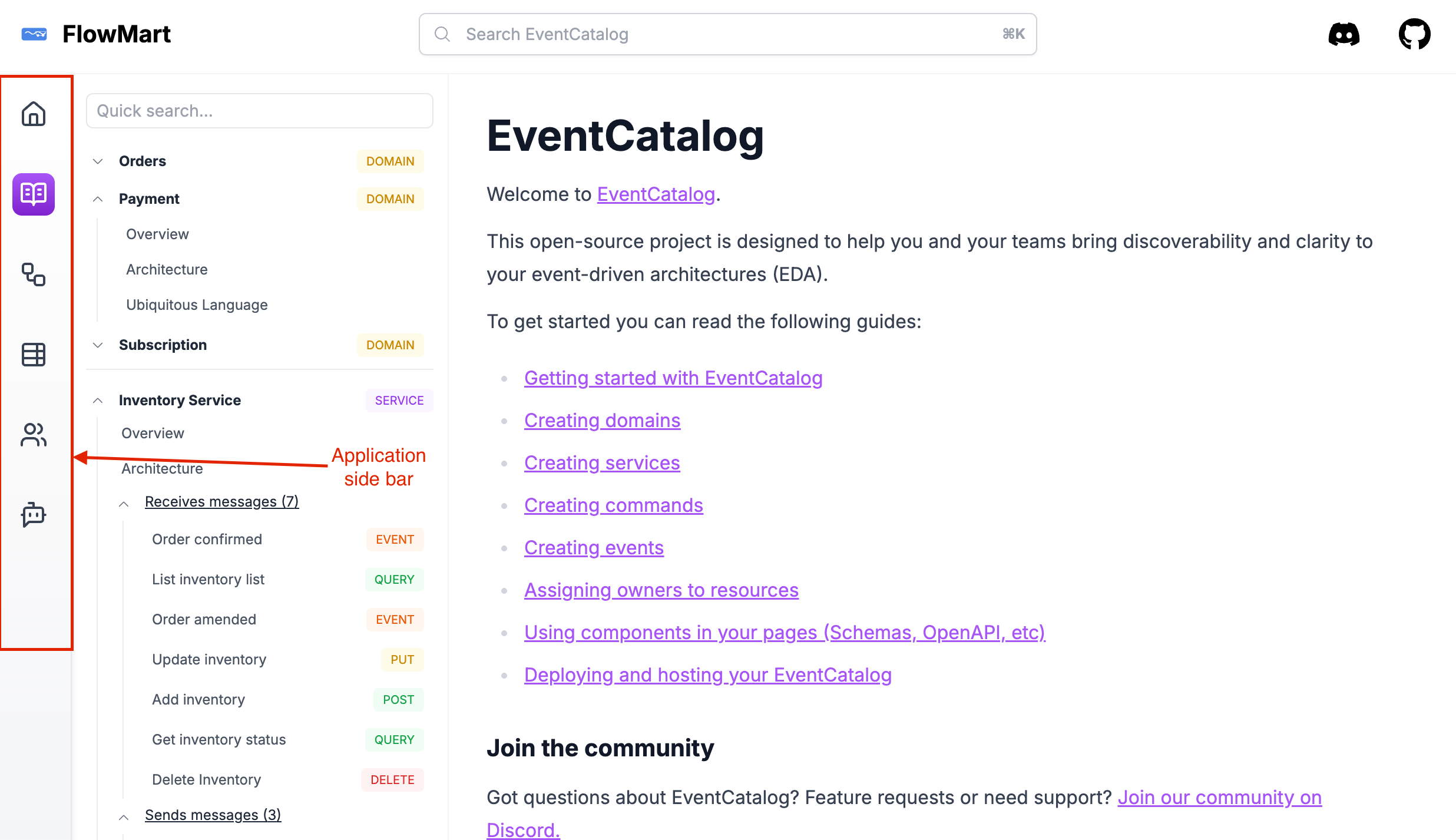Screen dimensions: 1456x840
Task: Open the Home icon in the sidebar
Action: click(x=33, y=114)
